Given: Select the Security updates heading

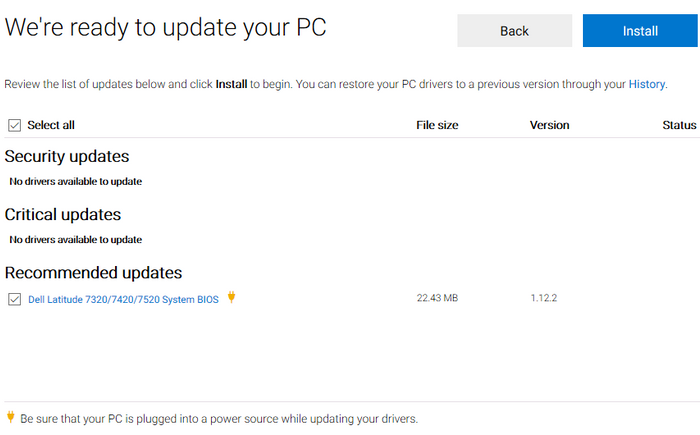Looking at the screenshot, I should 67,156.
